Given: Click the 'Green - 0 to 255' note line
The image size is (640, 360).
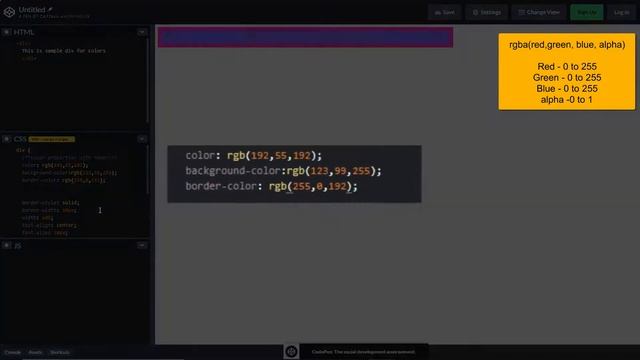Looking at the screenshot, I should [567, 78].
